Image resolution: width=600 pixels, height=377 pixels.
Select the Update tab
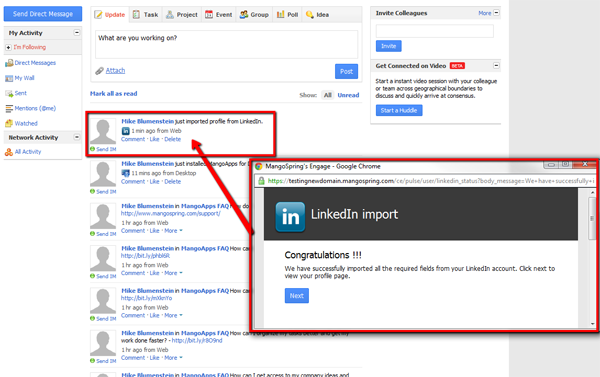coord(110,15)
